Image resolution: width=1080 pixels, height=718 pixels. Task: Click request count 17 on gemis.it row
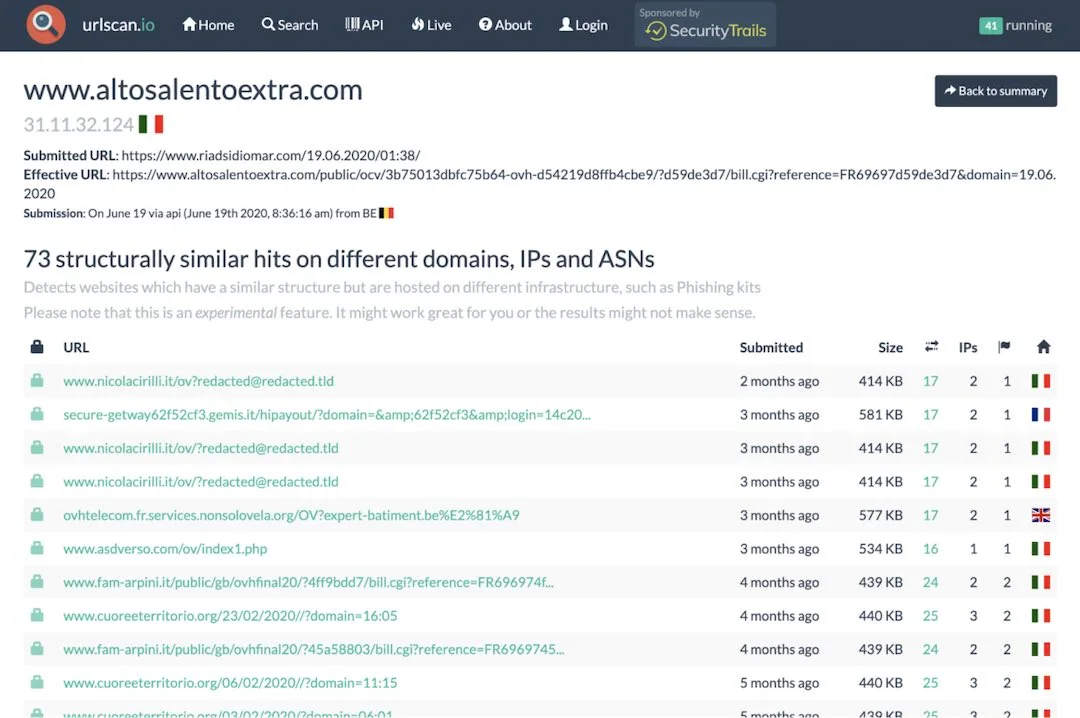tap(931, 415)
